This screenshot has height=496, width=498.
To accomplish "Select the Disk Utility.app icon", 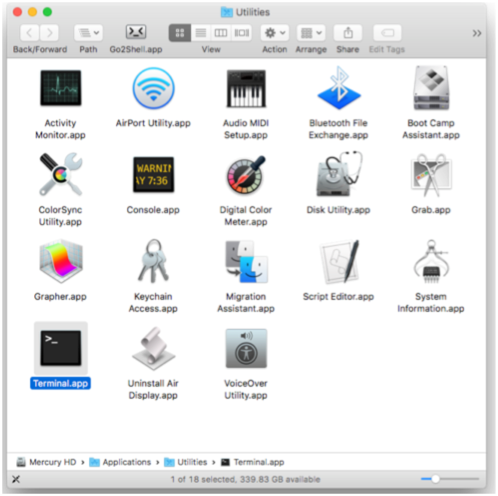I will click(x=339, y=174).
